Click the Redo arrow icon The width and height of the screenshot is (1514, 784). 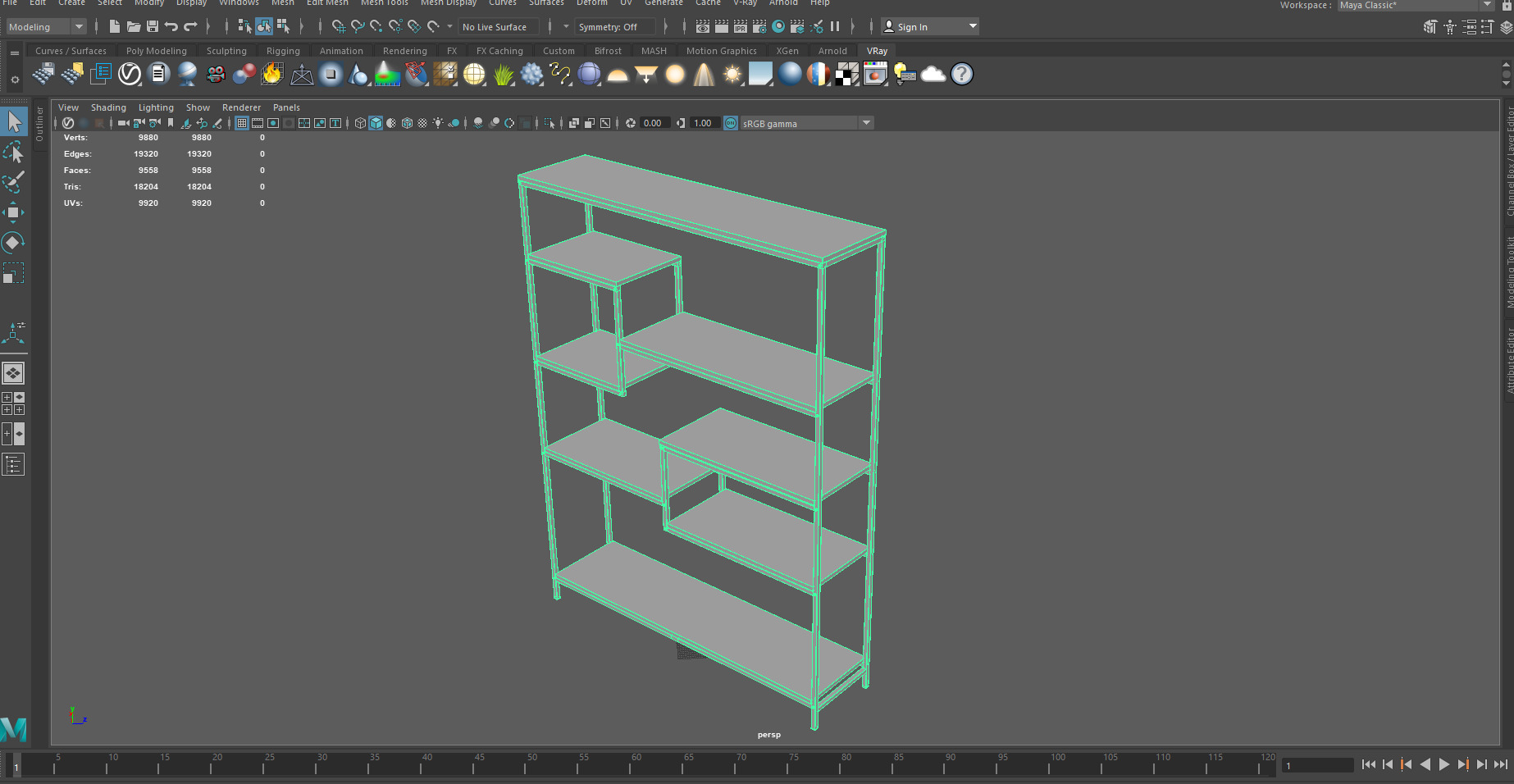click(x=190, y=26)
